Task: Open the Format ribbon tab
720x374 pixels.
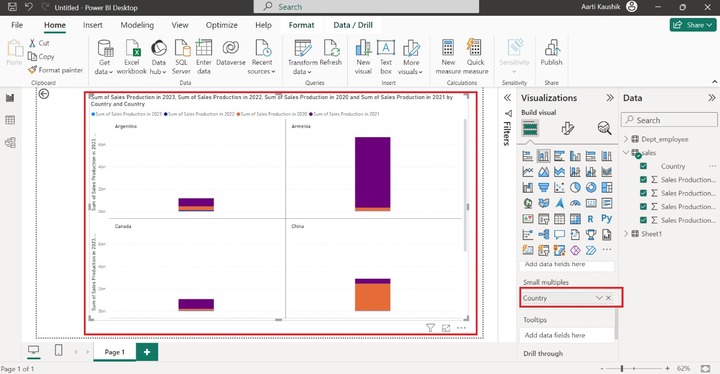Action: [301, 25]
